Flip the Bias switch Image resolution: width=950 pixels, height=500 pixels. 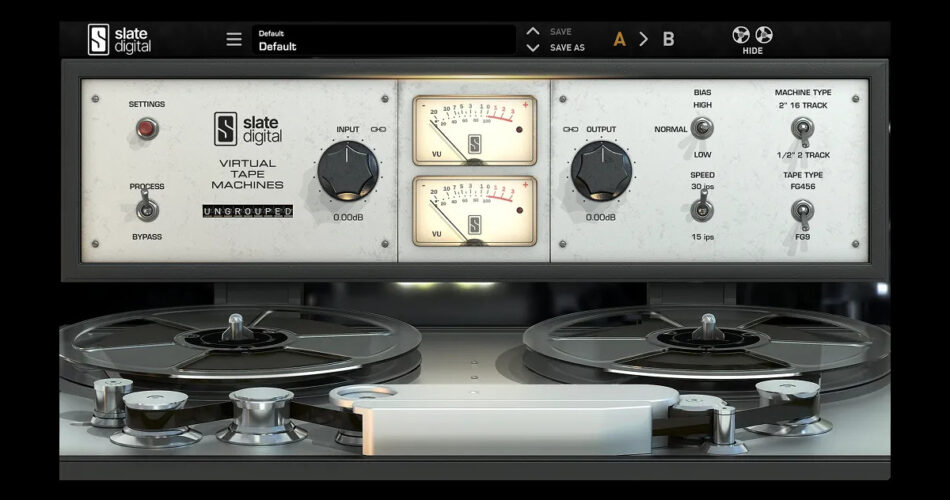click(x=702, y=128)
